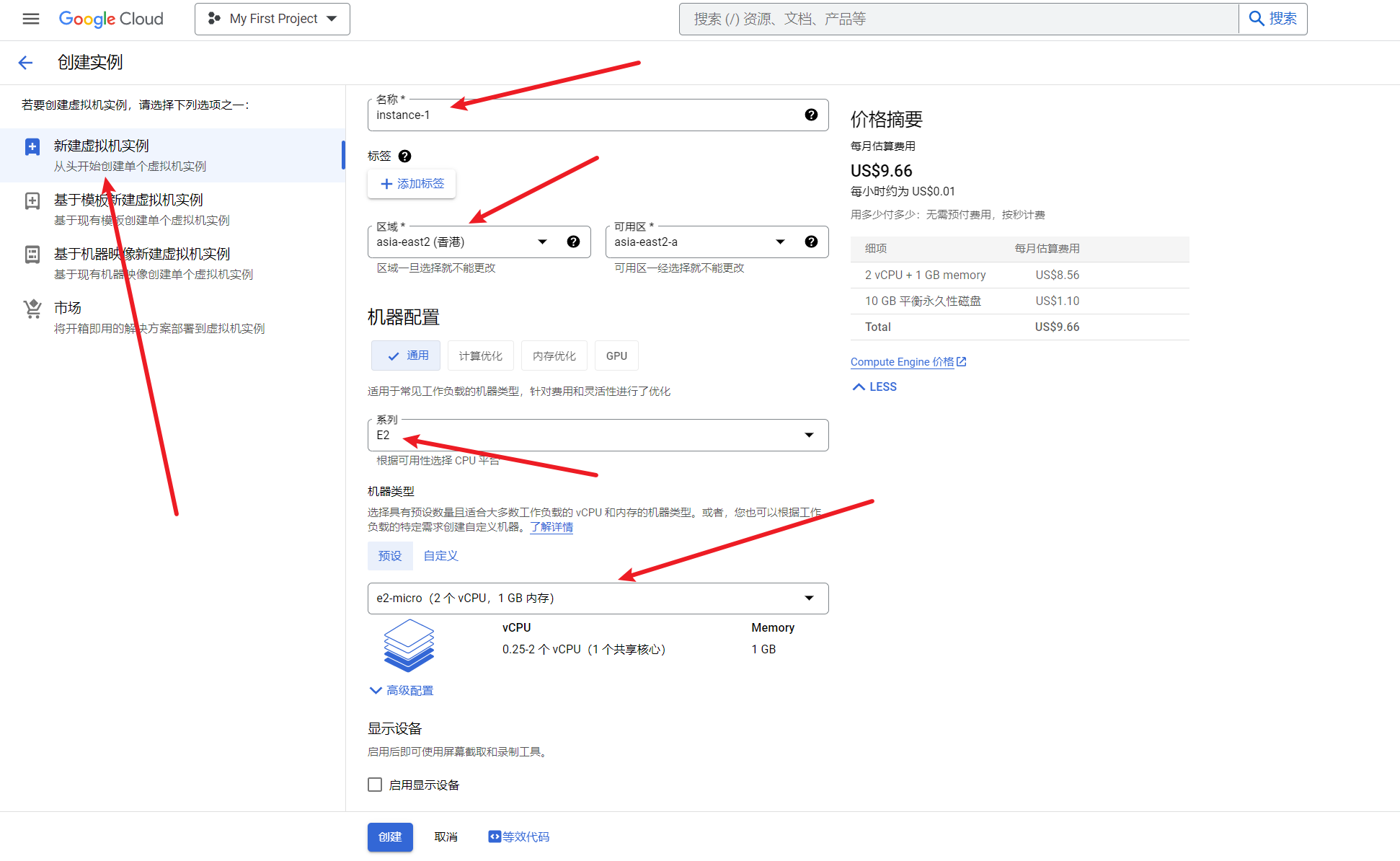Click the instance name input field

(x=577, y=115)
